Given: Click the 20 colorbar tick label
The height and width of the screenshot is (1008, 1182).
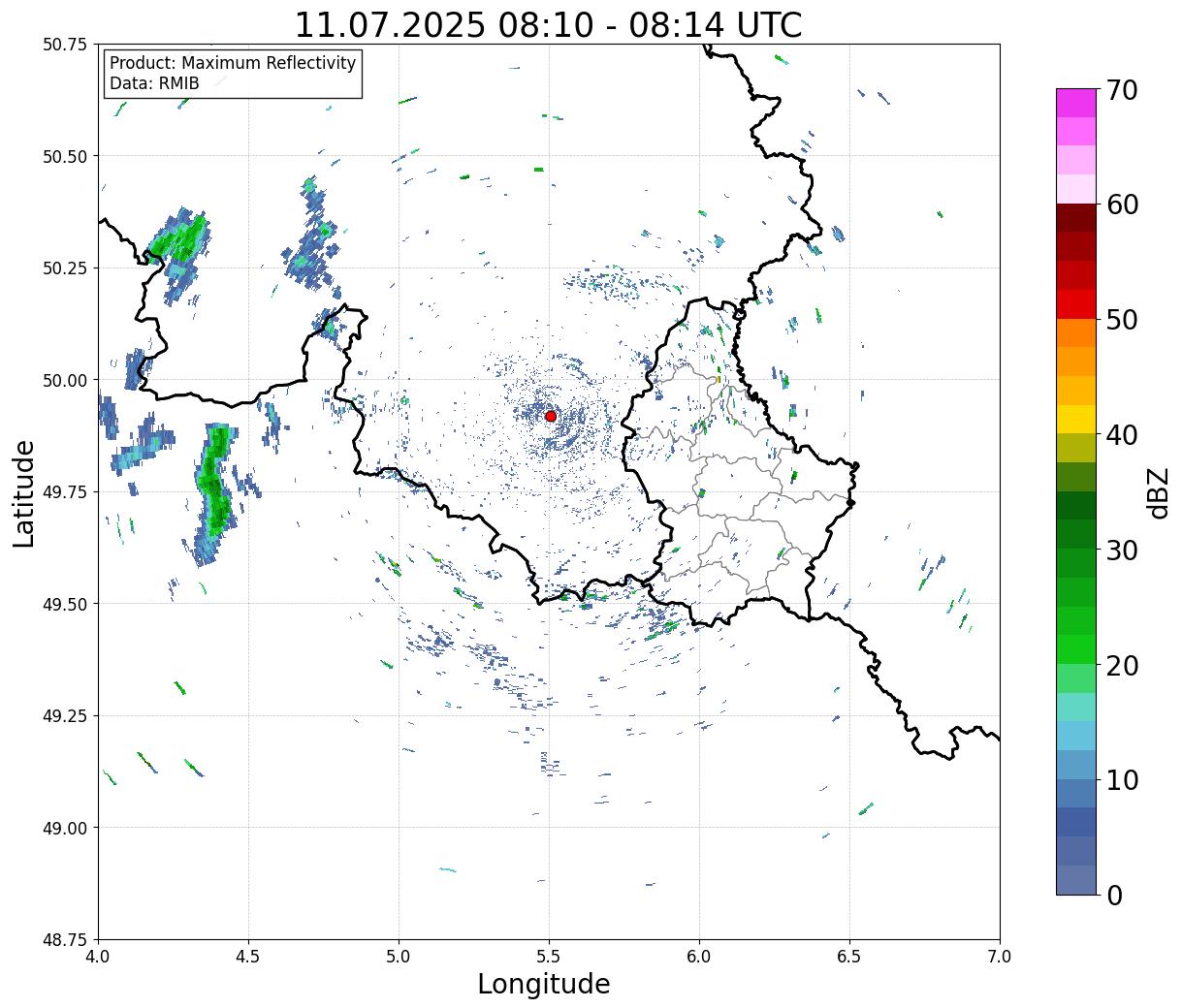Looking at the screenshot, I should point(1122,666).
